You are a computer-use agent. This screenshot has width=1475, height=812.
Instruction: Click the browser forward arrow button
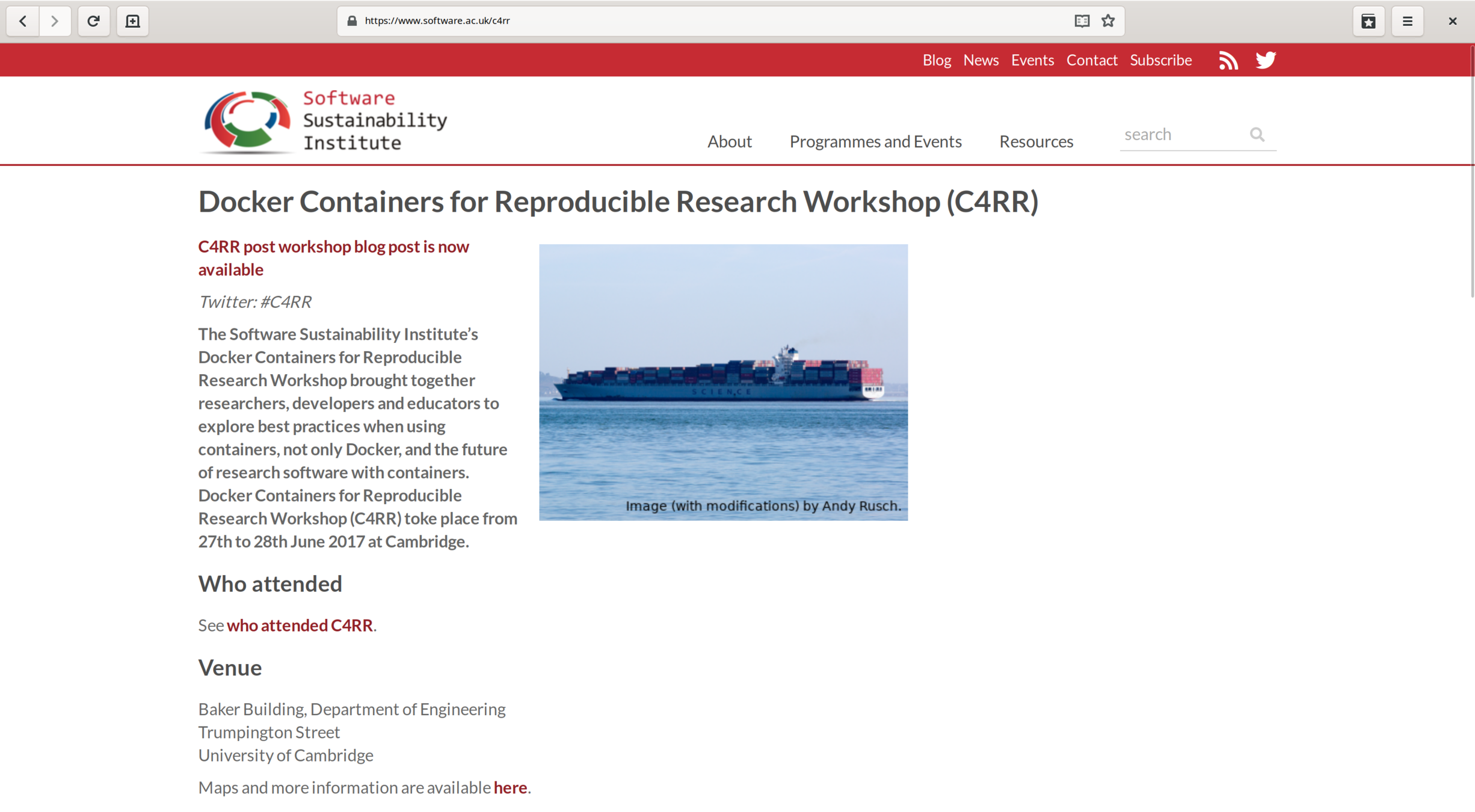point(55,21)
